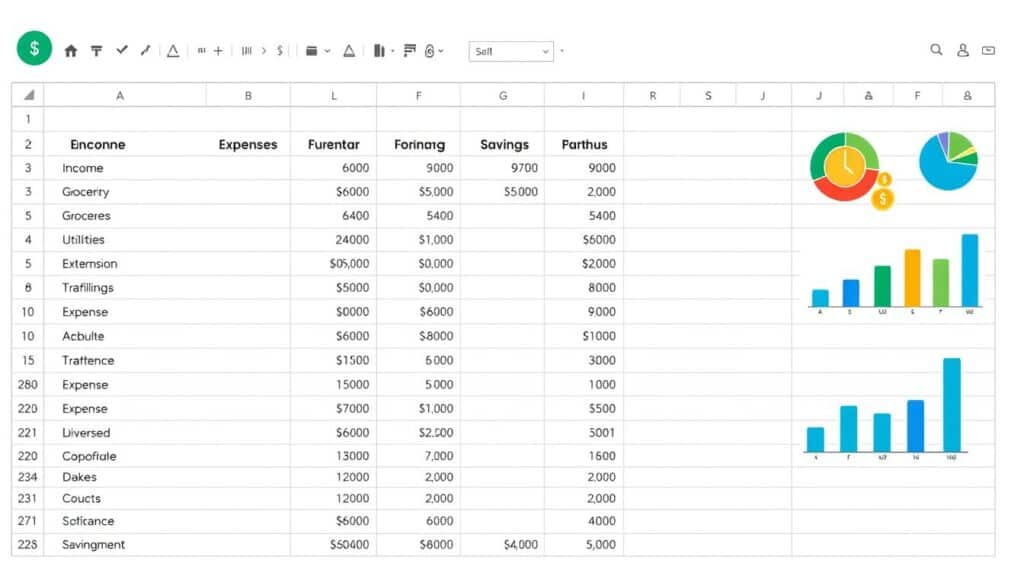Click the donut chart with clock
The width and height of the screenshot is (1024, 585).
844,166
